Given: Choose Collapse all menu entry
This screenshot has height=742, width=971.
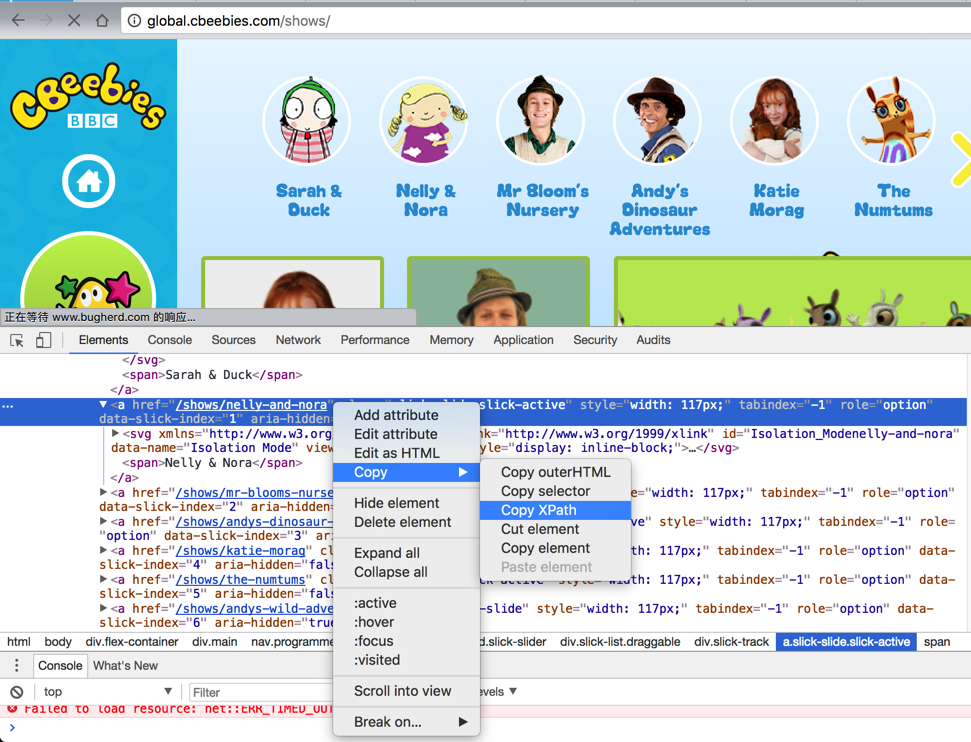Looking at the screenshot, I should pos(406,572).
